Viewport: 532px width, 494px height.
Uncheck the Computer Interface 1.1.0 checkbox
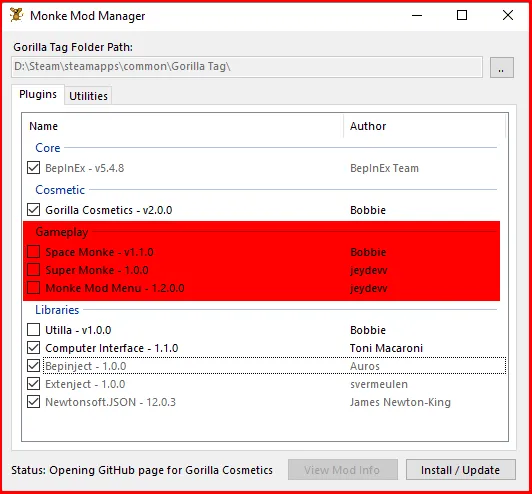(x=33, y=348)
